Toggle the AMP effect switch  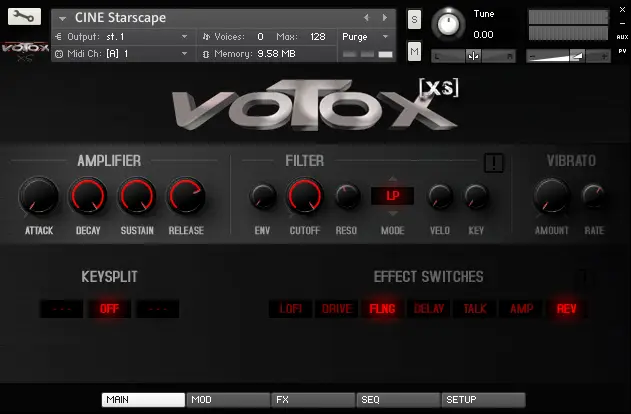click(521, 309)
